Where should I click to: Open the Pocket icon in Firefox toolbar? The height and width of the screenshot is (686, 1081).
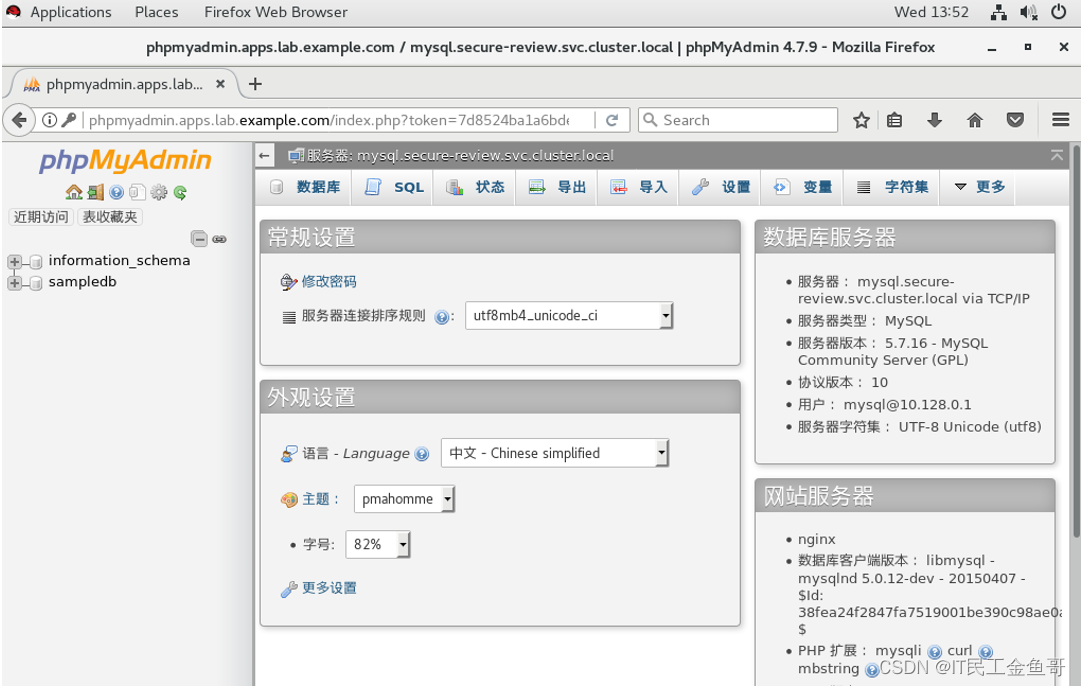point(1015,120)
